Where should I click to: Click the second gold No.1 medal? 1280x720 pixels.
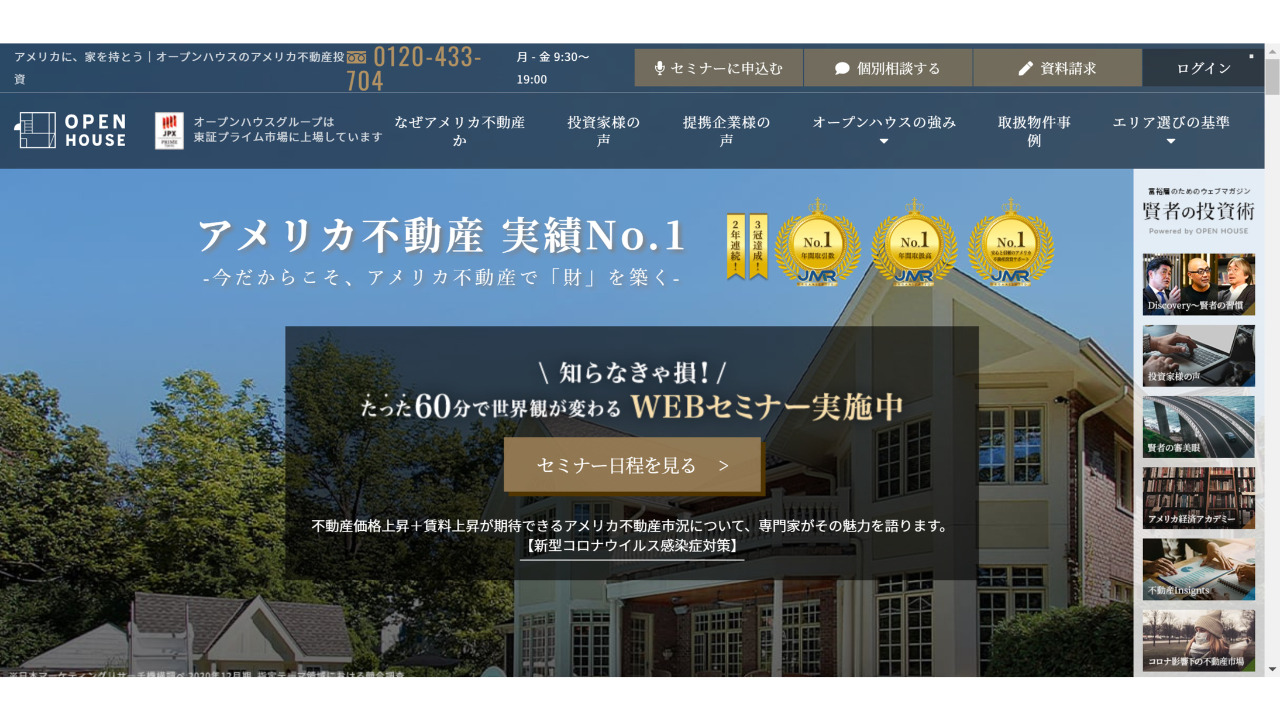pos(914,241)
